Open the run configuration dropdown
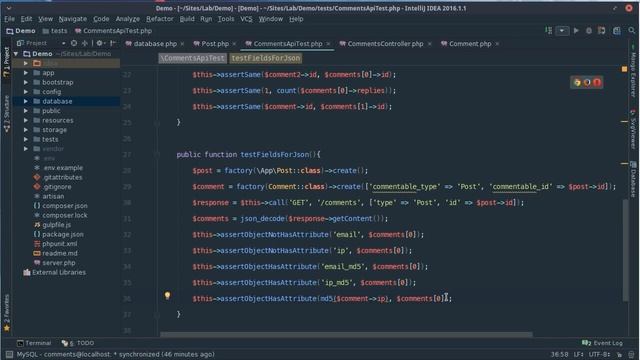Image resolution: width=640 pixels, height=360 pixels. click(562, 31)
